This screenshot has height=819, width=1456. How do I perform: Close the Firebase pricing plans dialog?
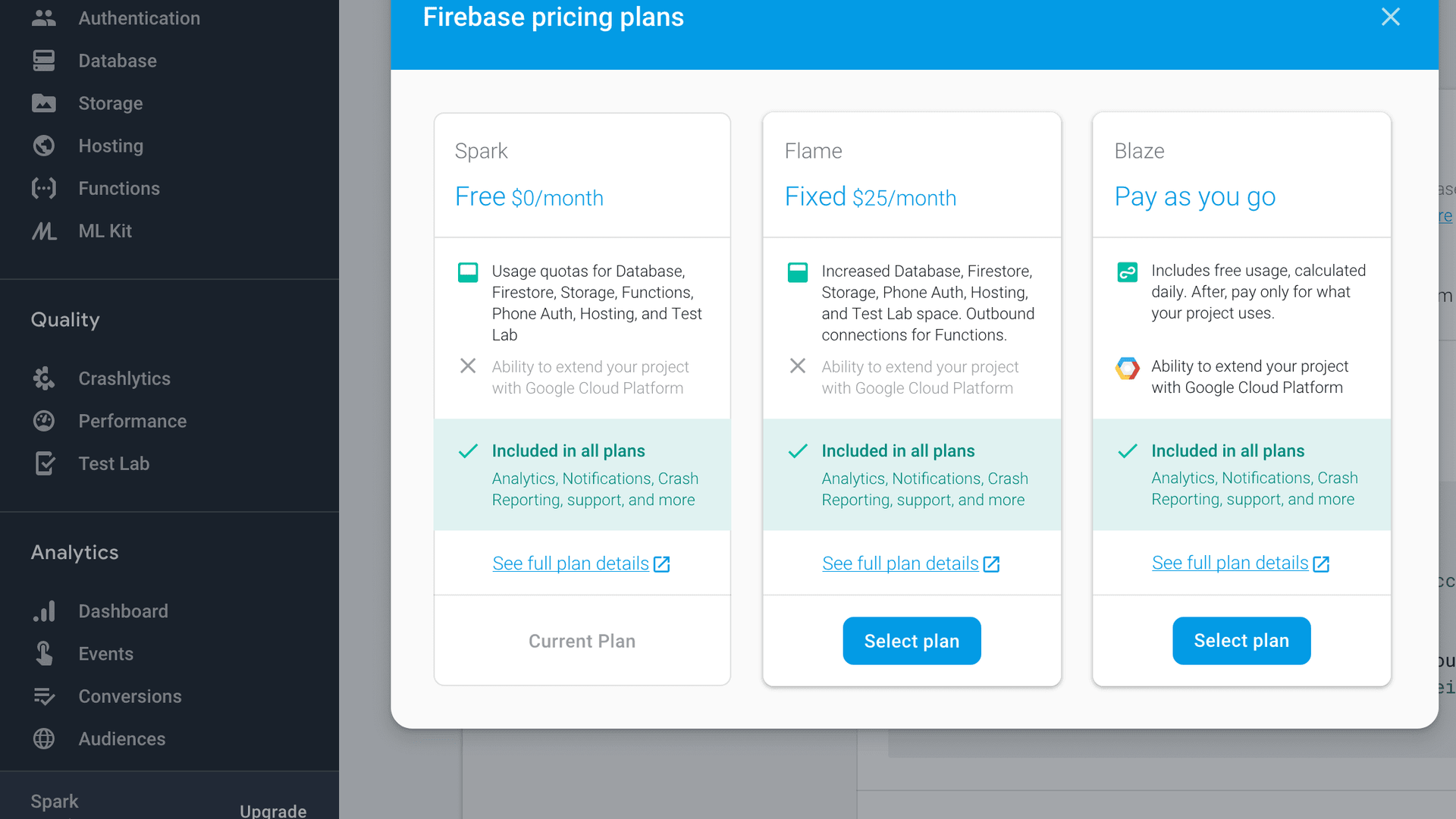pos(1390,17)
